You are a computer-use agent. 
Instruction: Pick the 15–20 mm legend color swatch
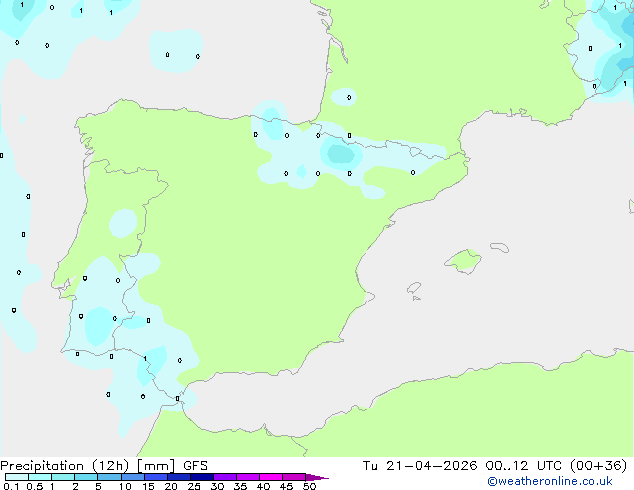156,477
